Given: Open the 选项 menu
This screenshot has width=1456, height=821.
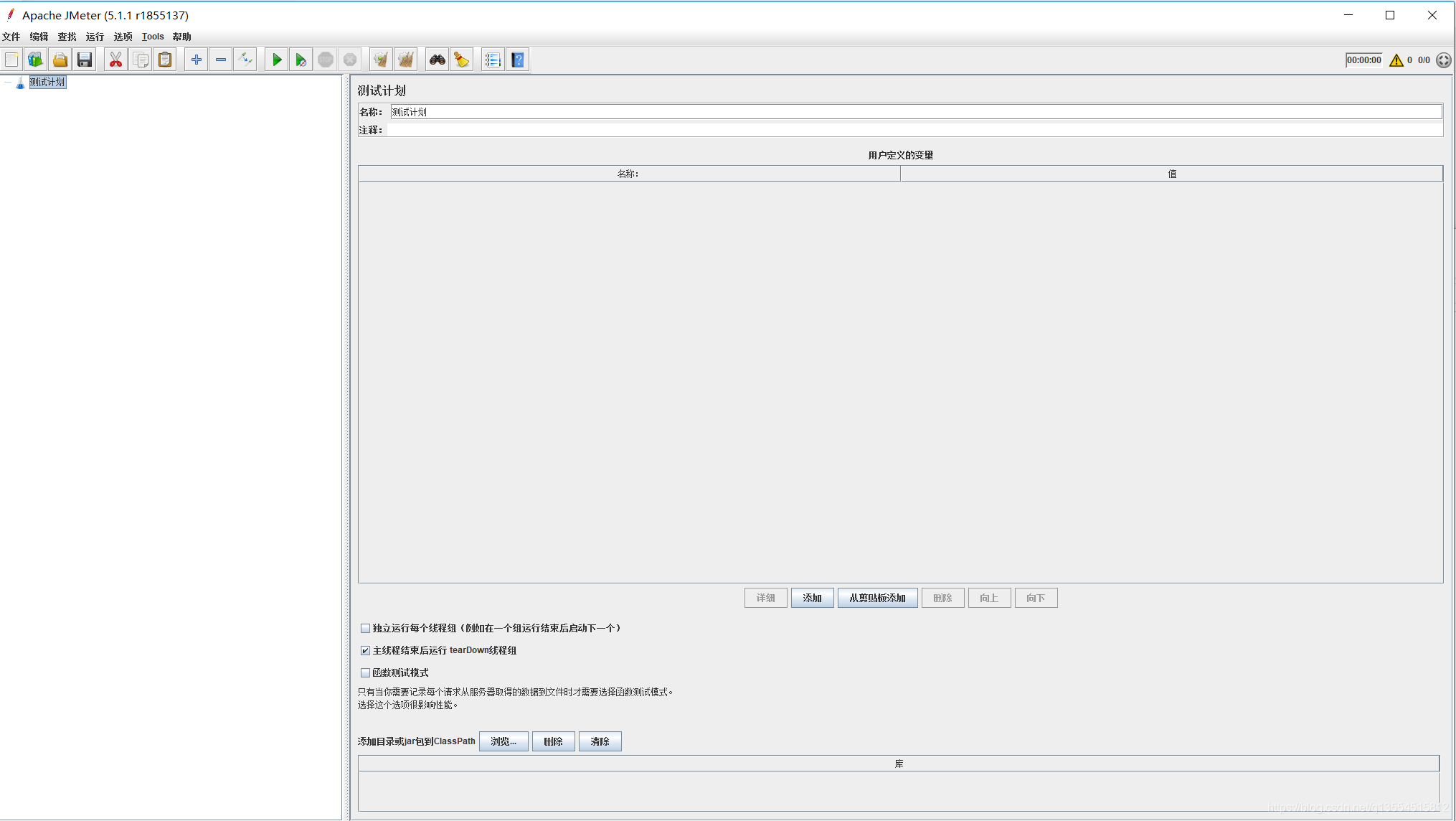Looking at the screenshot, I should (123, 37).
